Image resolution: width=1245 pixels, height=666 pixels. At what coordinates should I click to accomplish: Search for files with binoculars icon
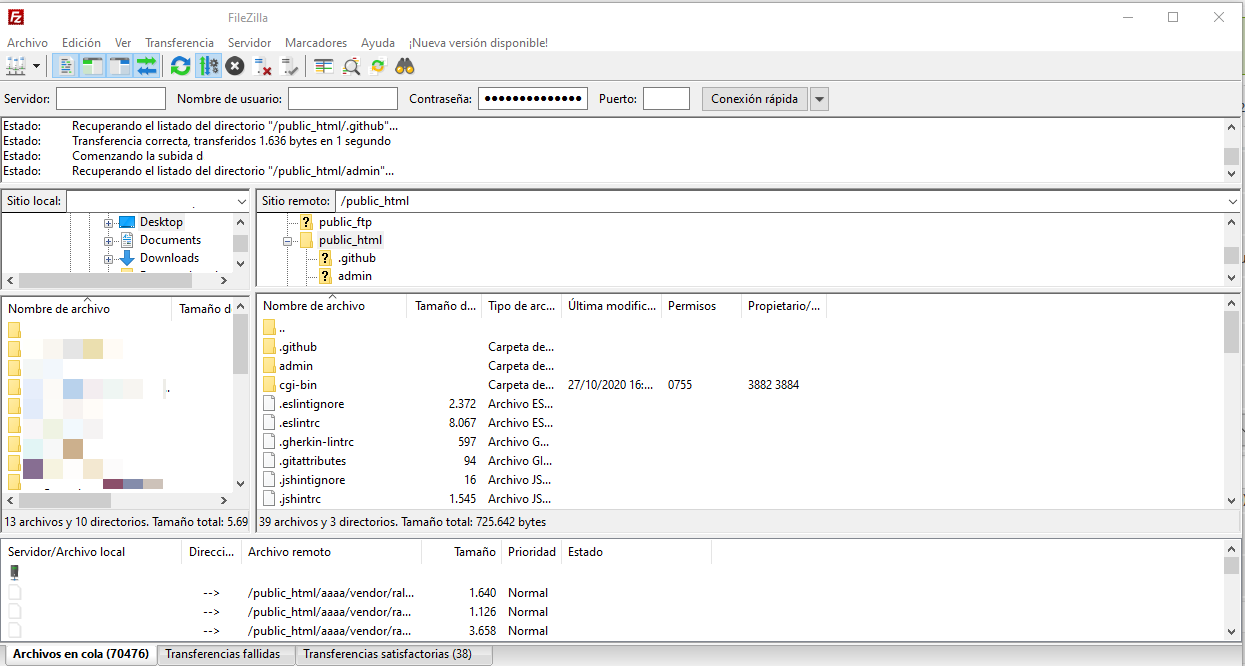tap(405, 66)
